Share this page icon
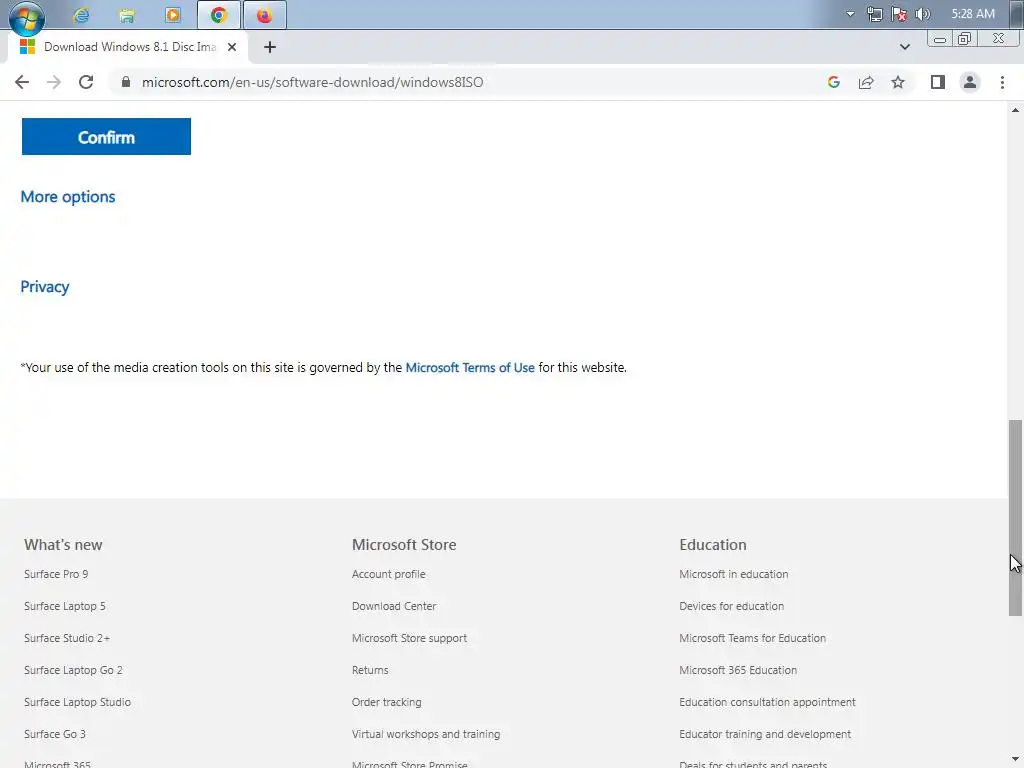This screenshot has width=1024, height=768. (866, 82)
